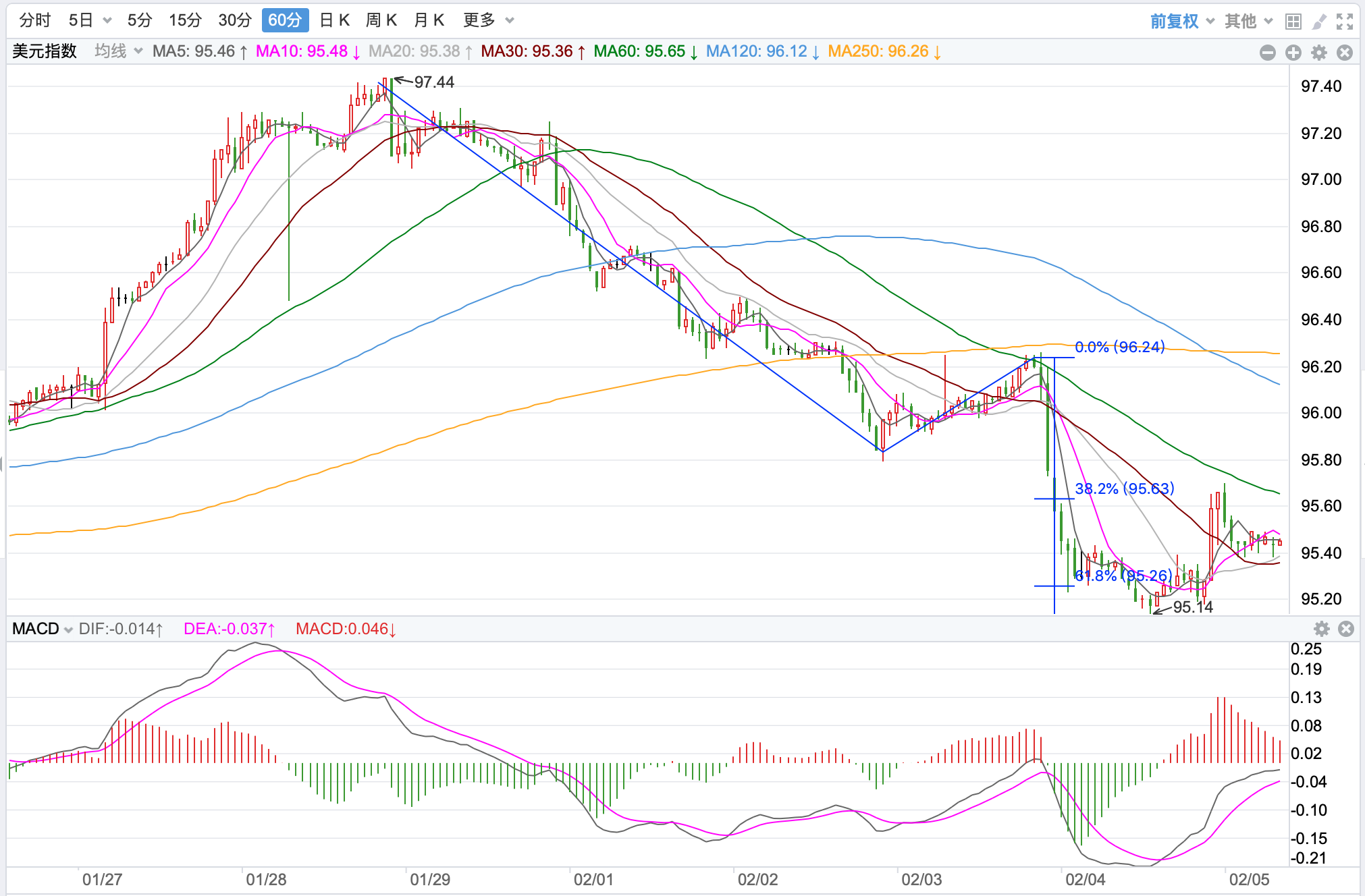Click the zoom out minus icon
The height and width of the screenshot is (896, 1365).
(x=1267, y=53)
